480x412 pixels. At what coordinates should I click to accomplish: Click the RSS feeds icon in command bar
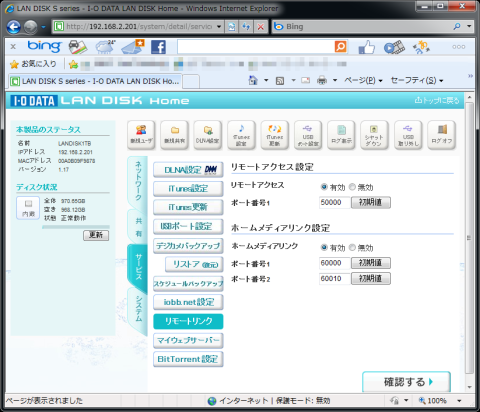[x=280, y=80]
